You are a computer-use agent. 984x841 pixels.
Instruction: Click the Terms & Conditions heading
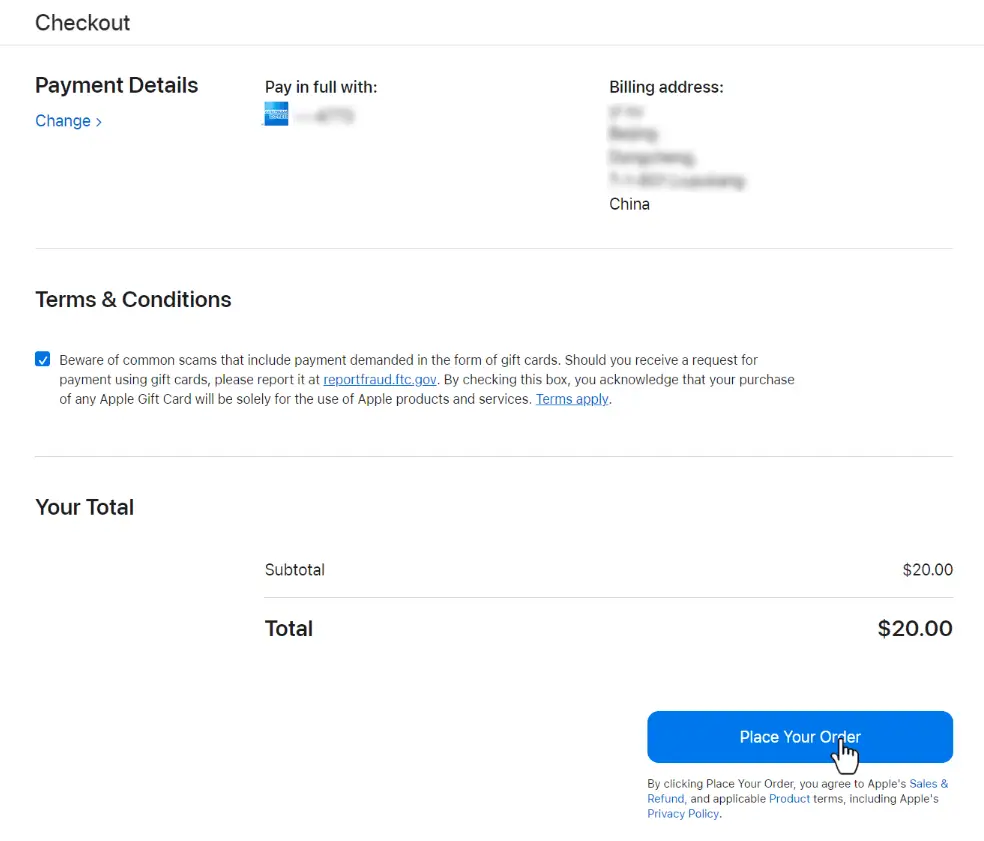(x=133, y=299)
